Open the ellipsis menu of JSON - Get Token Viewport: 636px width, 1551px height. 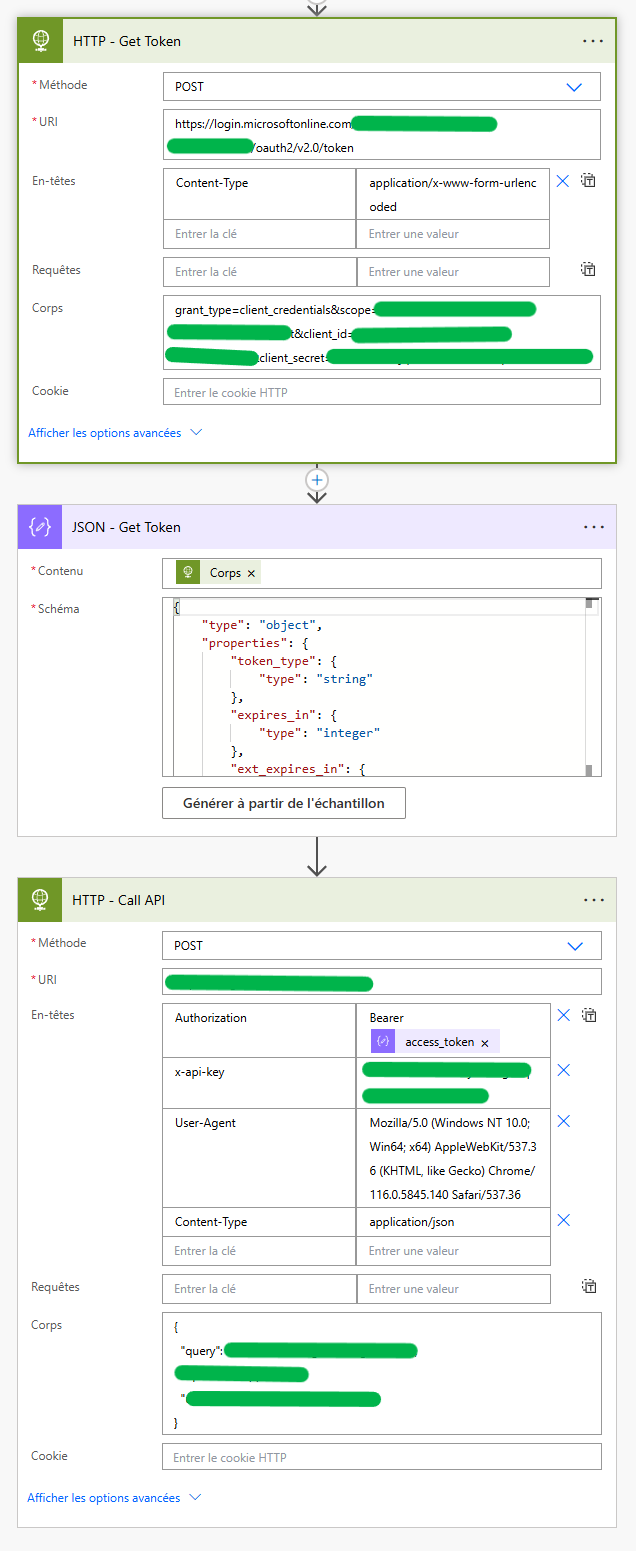coord(593,526)
